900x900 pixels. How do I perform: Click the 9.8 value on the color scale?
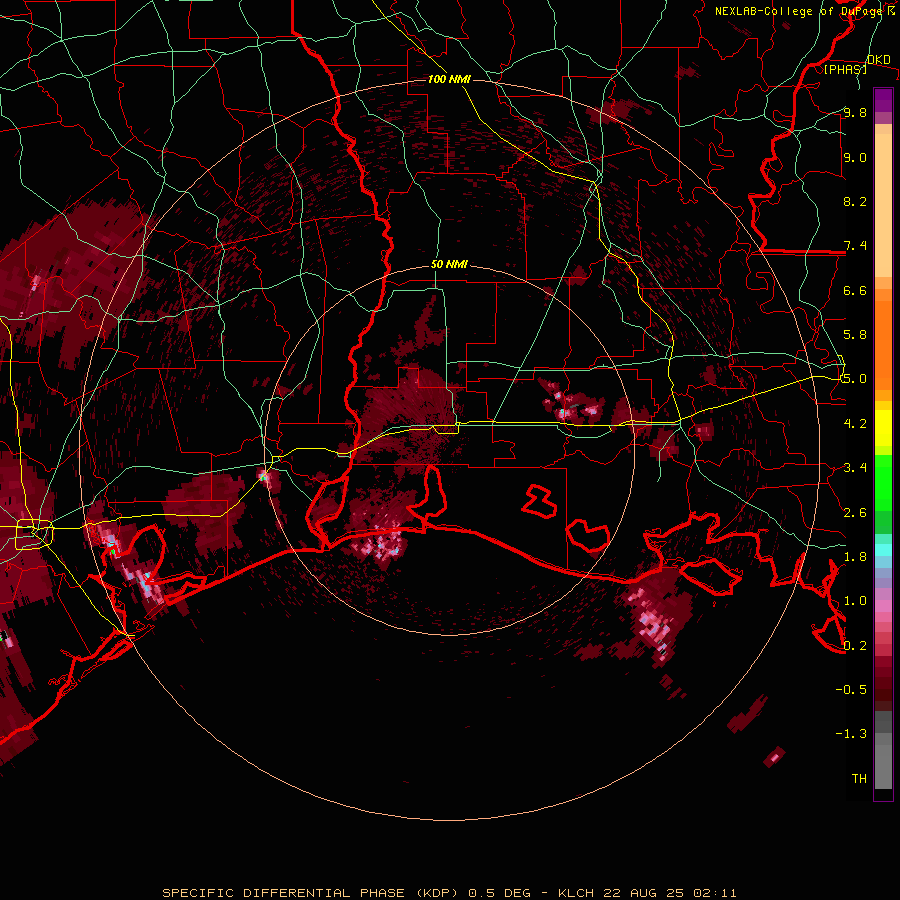point(855,112)
